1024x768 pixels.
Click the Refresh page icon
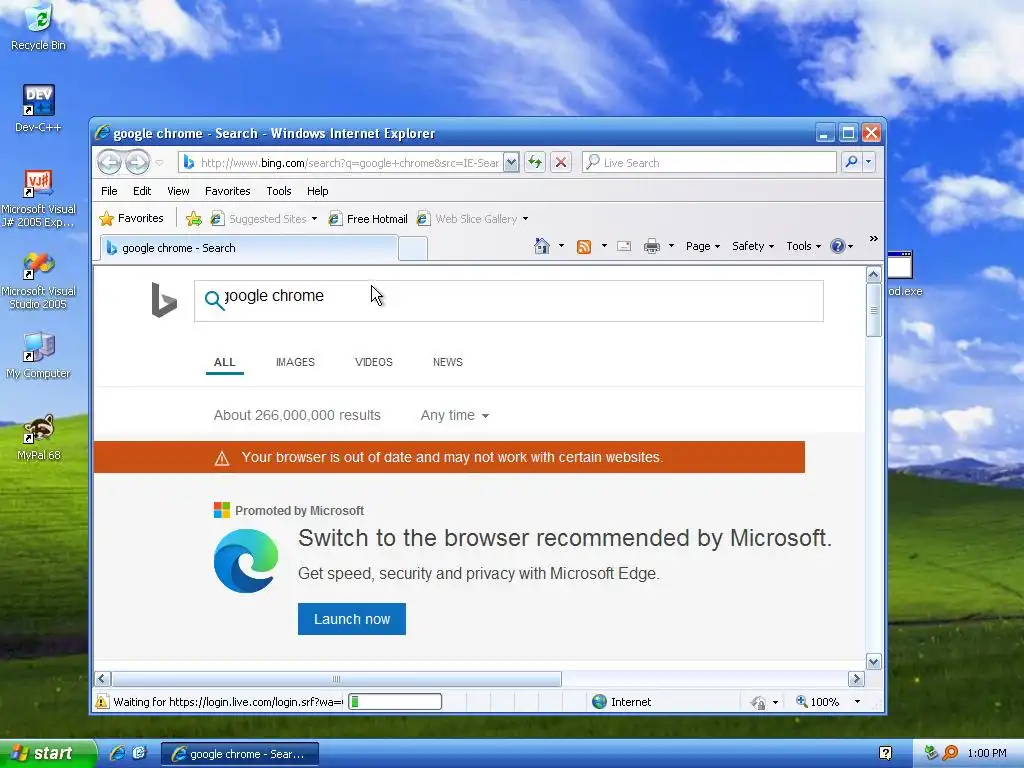(x=535, y=162)
